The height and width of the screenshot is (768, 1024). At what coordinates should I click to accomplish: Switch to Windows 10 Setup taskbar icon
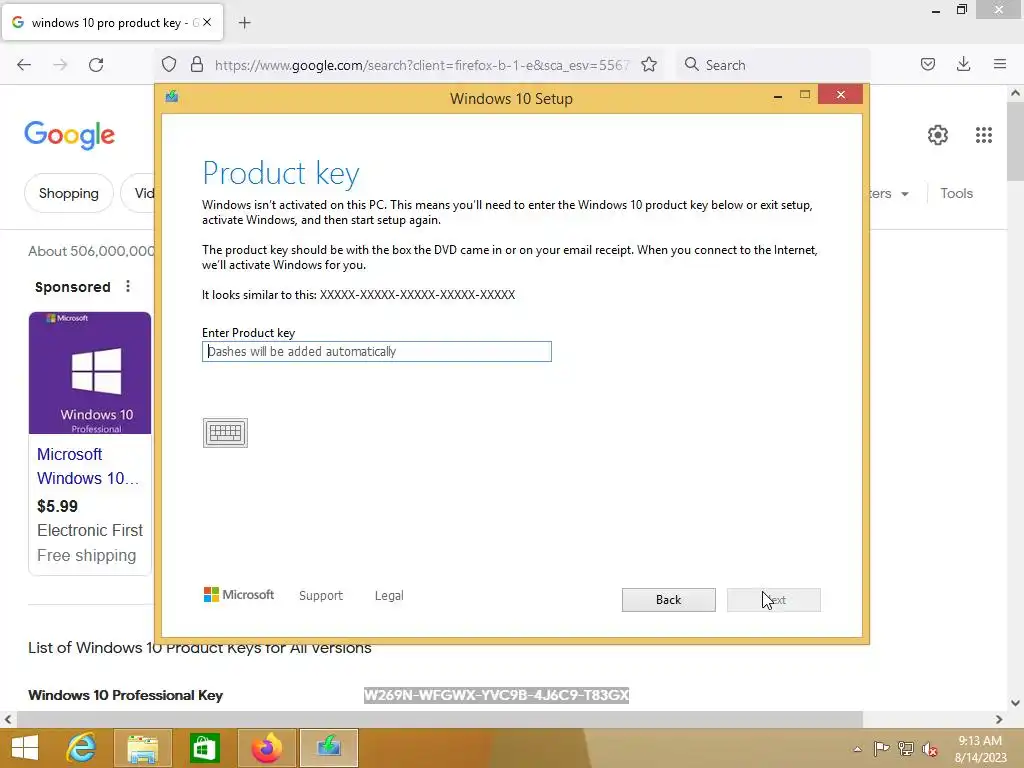tap(328, 748)
